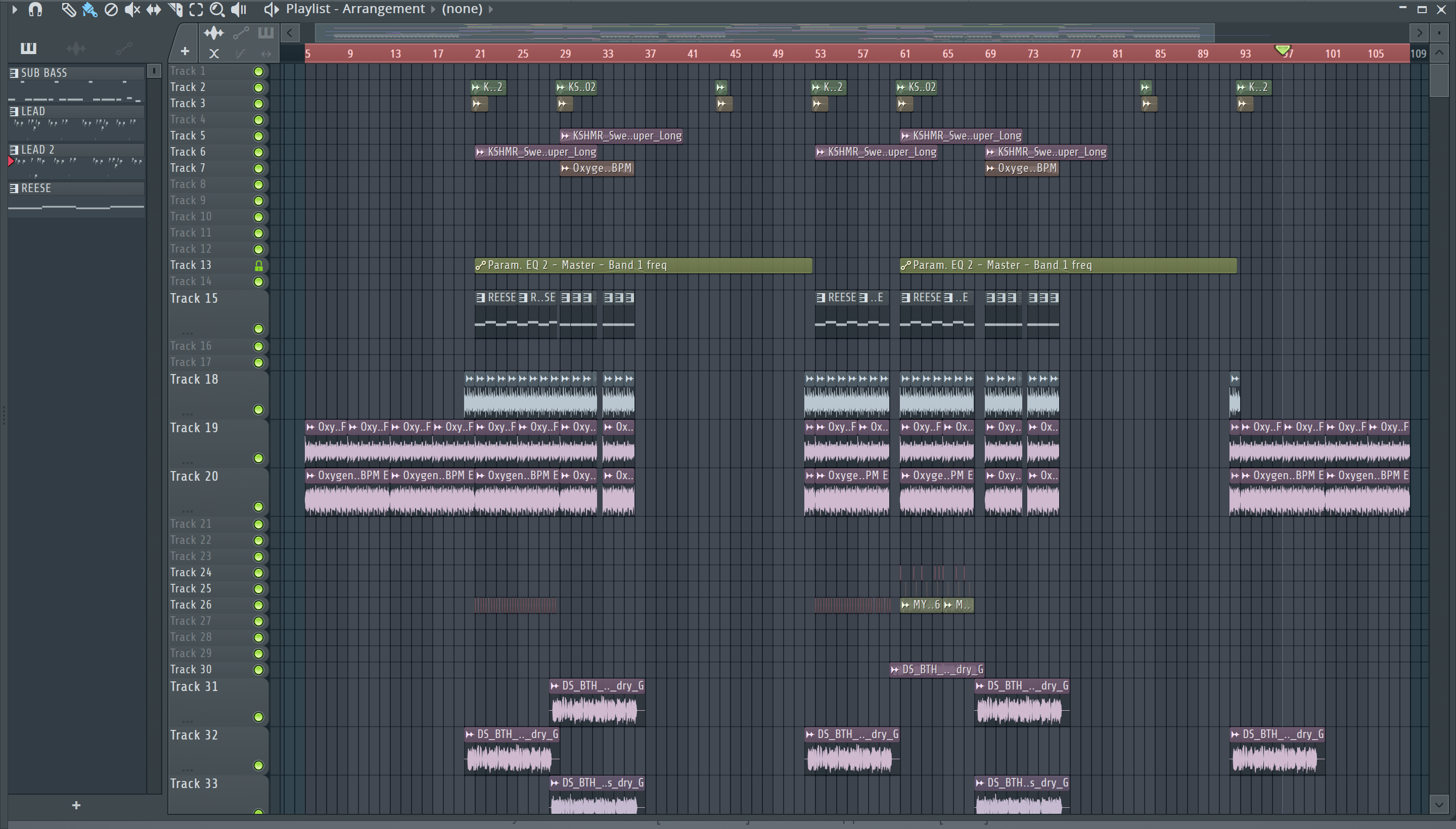The image size is (1456, 829).
Task: Expand the Track 32 options dots
Action: [x=188, y=770]
